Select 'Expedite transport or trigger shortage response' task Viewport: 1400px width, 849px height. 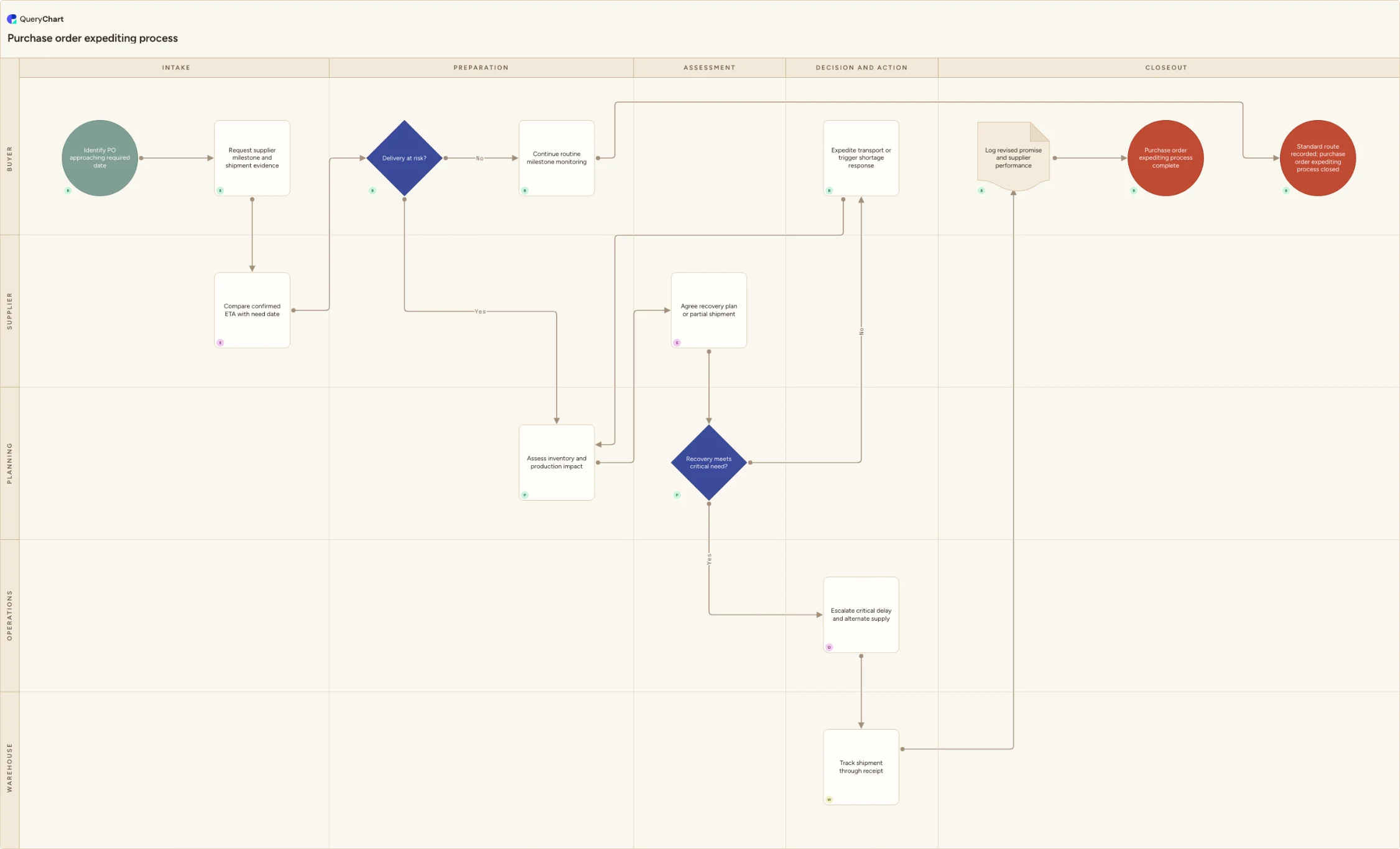[861, 158]
